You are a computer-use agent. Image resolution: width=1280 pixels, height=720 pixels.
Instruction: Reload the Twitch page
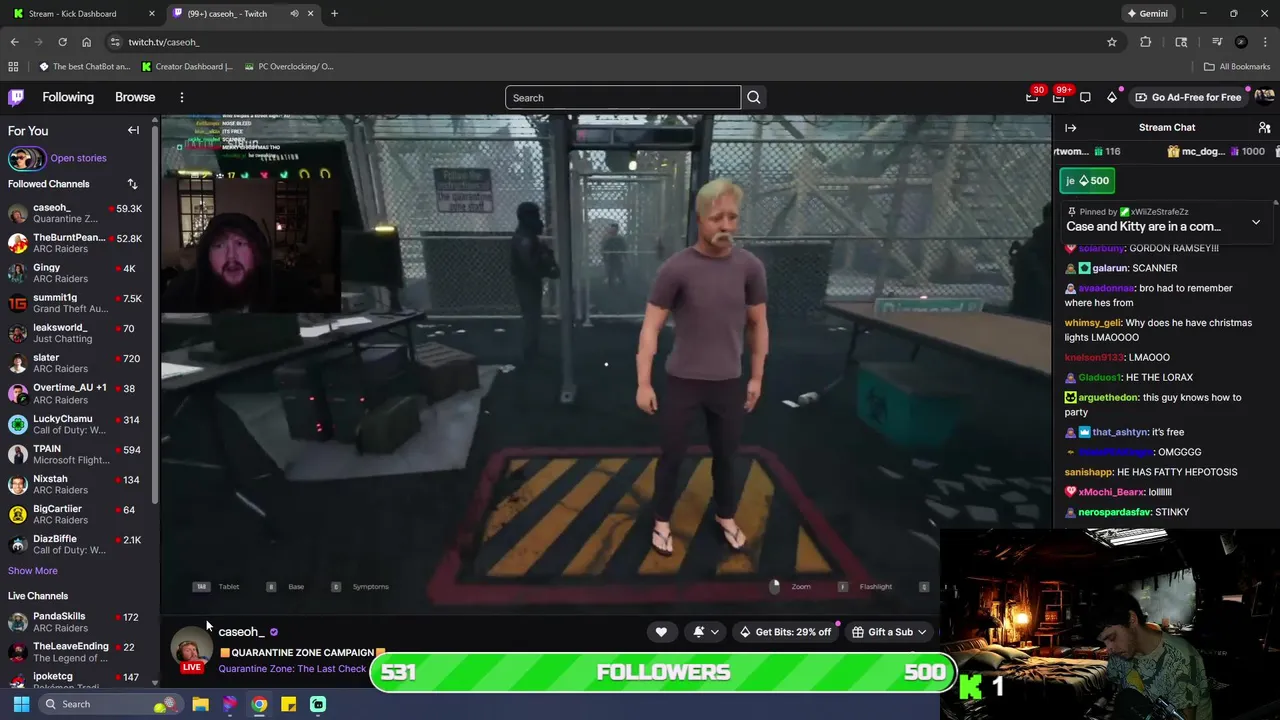coord(62,42)
